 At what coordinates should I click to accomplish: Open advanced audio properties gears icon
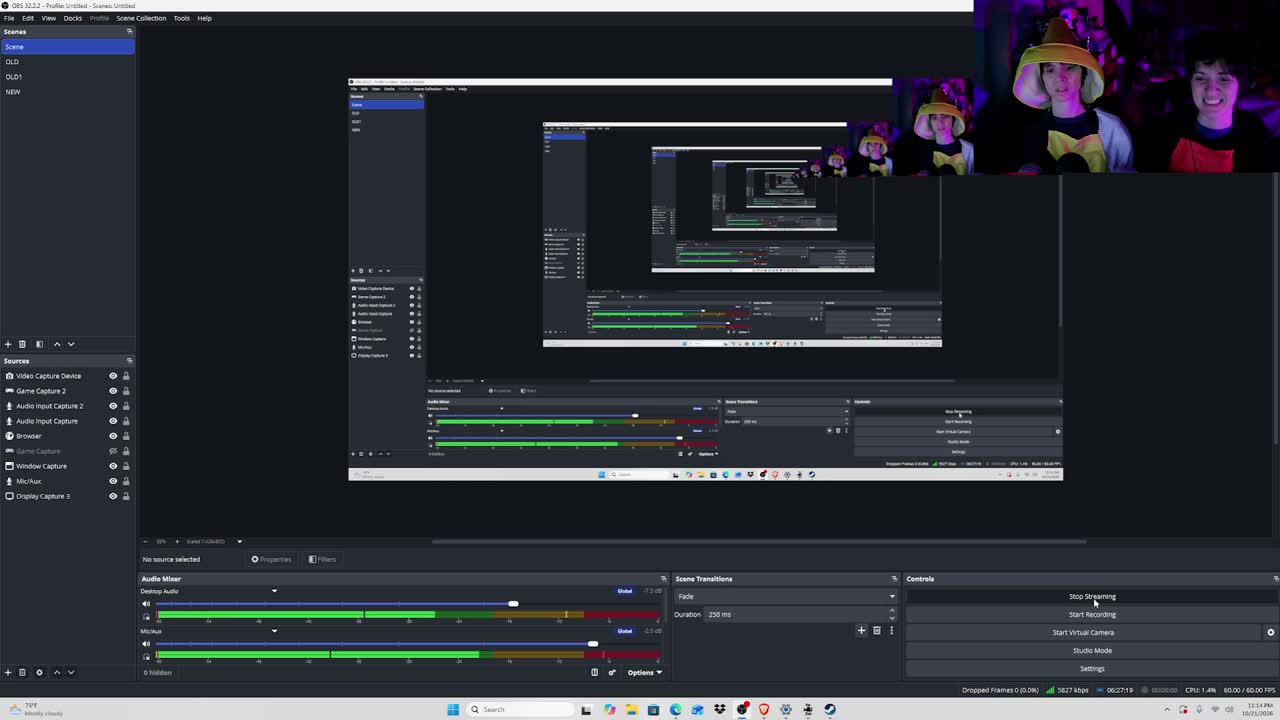(x=612, y=672)
